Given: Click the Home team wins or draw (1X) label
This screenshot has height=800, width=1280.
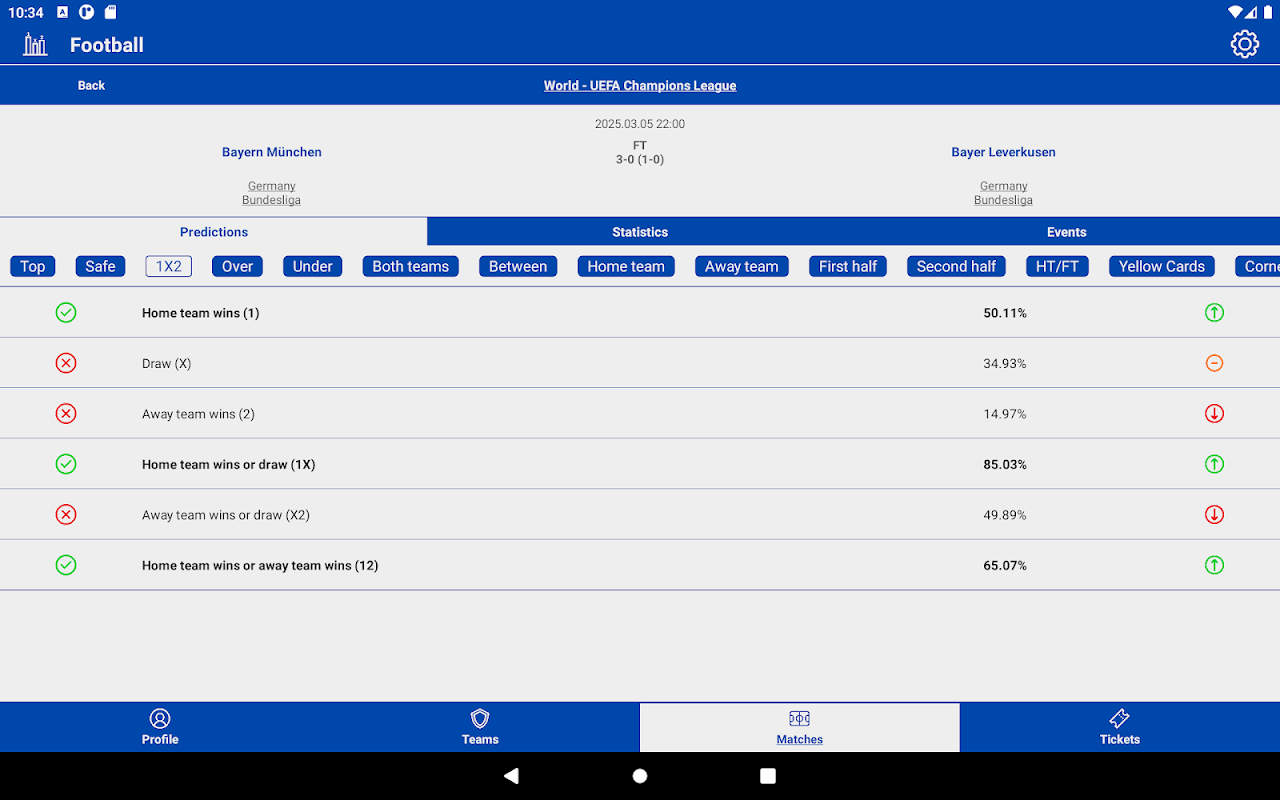Looking at the screenshot, I should tap(229, 465).
